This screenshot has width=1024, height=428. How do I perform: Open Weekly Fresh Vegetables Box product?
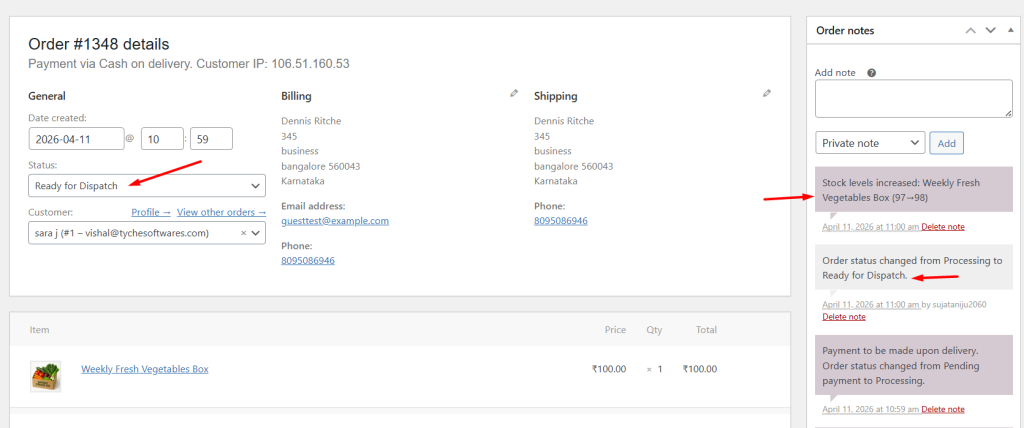tap(145, 369)
